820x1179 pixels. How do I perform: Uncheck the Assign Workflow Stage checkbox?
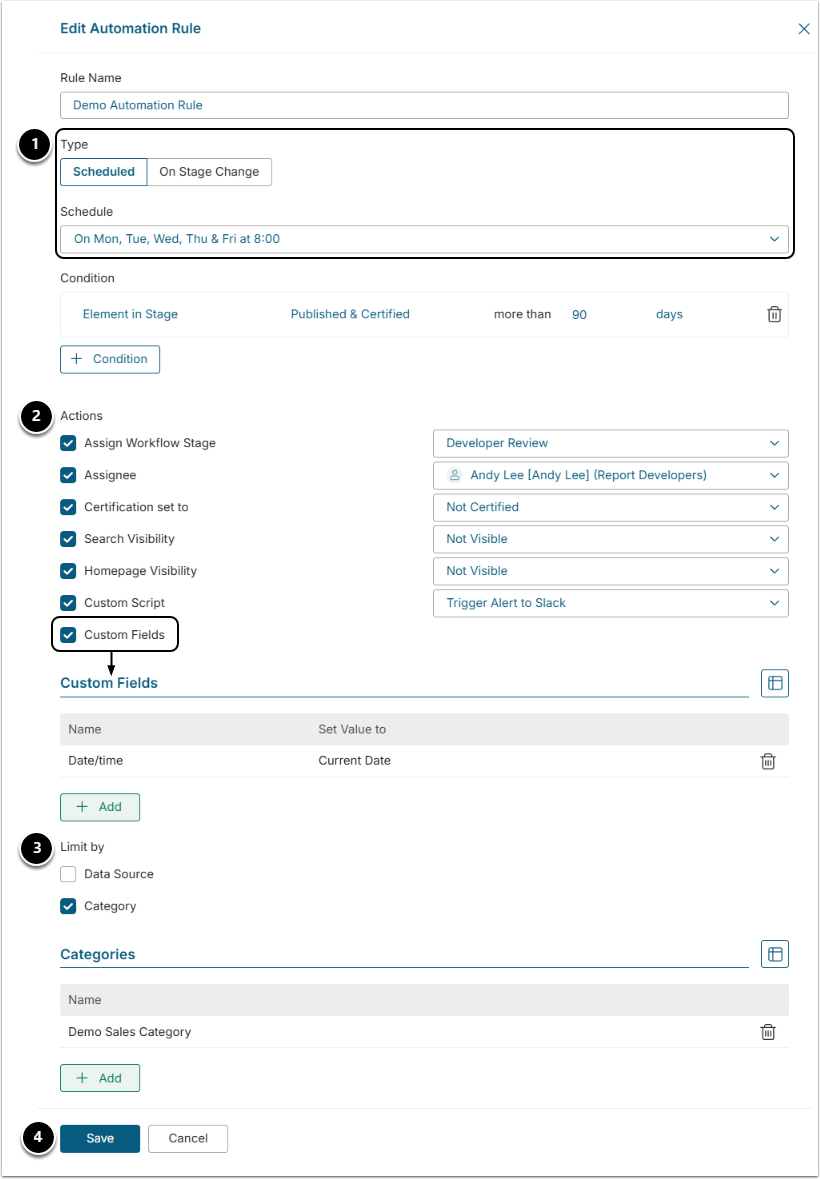tap(68, 443)
